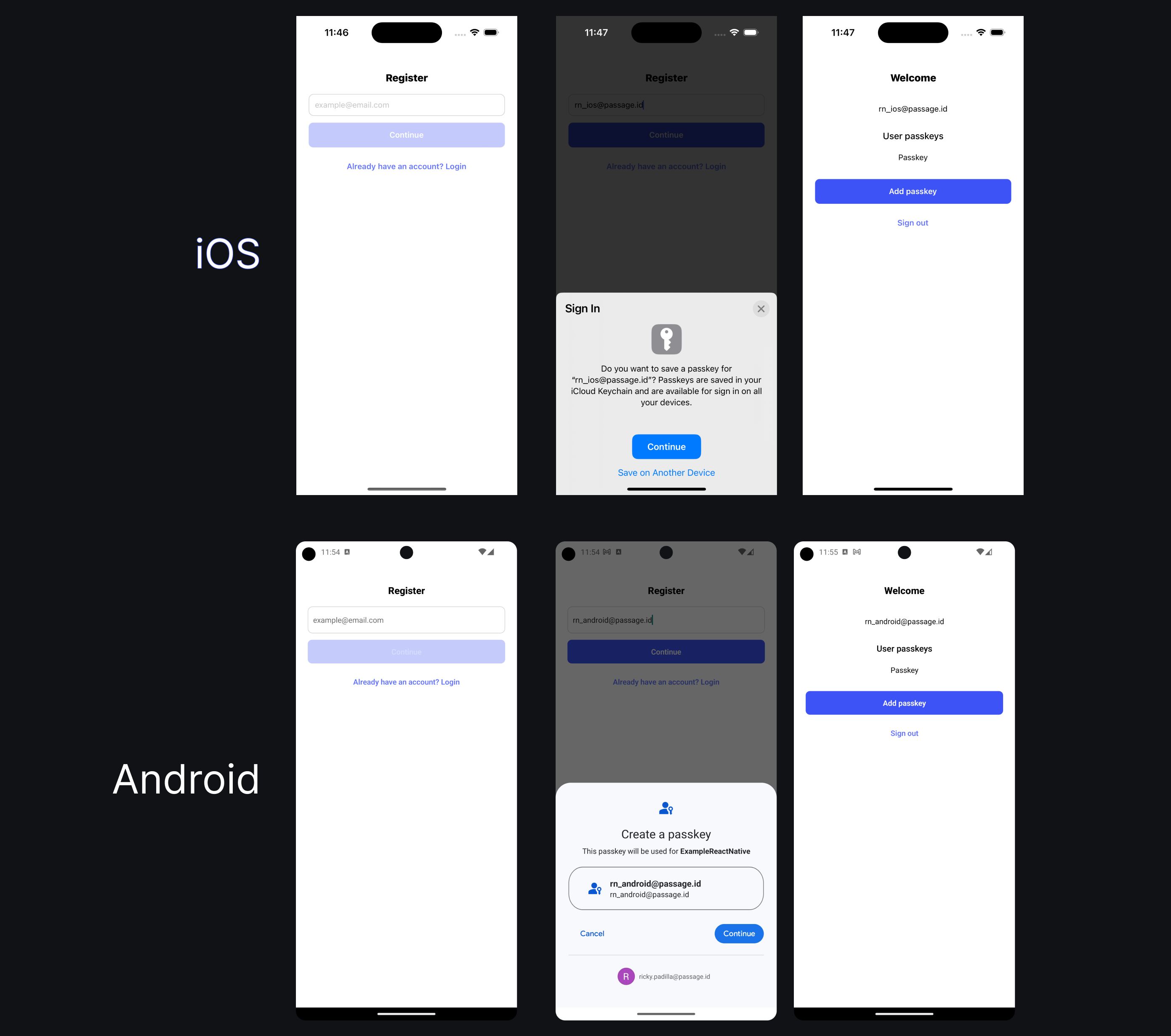This screenshot has width=1171, height=1036.
Task: Click 'Add passkey' button on iOS Welcome screen
Action: coord(912,191)
